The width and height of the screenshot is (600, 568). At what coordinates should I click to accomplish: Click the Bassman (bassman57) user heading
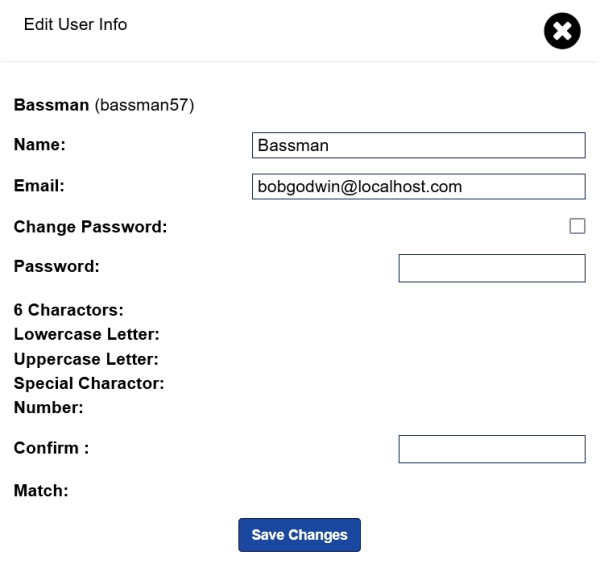[103, 105]
